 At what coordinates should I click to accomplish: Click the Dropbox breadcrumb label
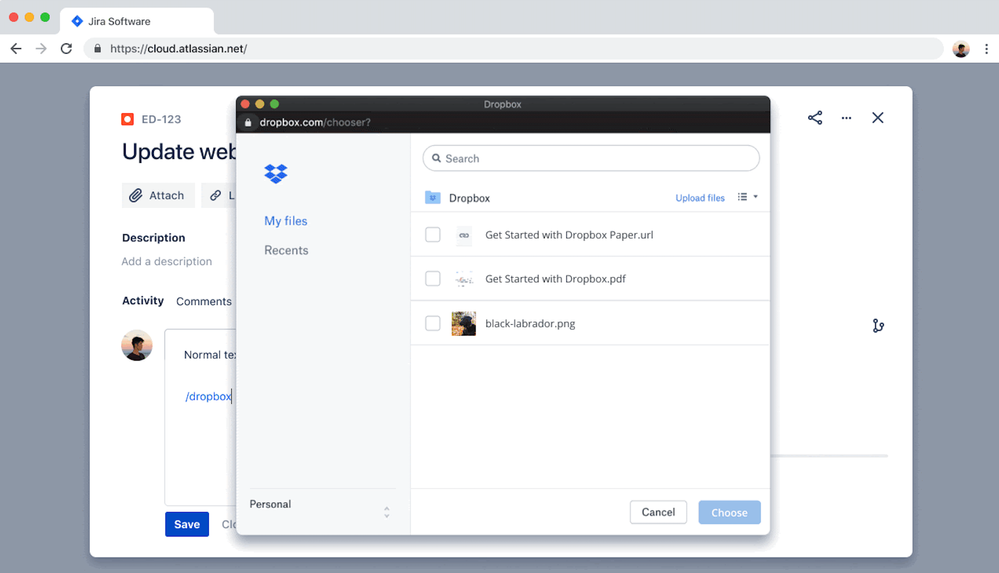point(469,198)
